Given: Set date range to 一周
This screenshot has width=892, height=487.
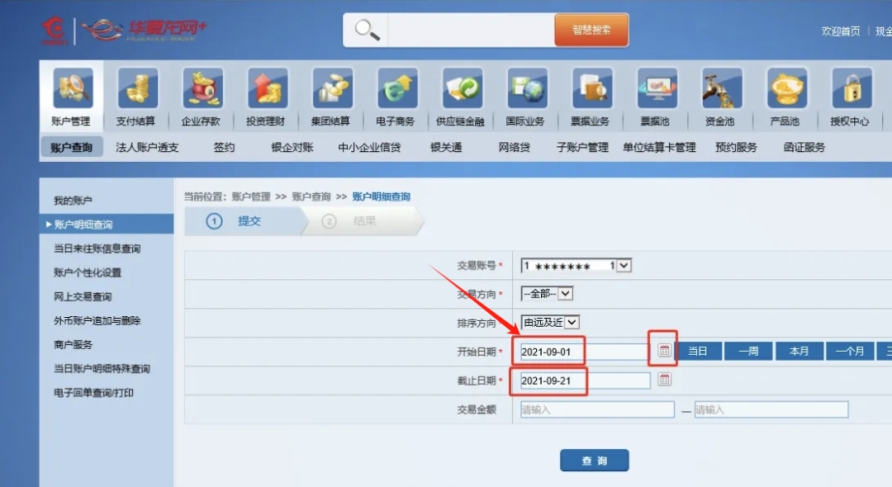Looking at the screenshot, I should pyautogui.click(x=749, y=351).
